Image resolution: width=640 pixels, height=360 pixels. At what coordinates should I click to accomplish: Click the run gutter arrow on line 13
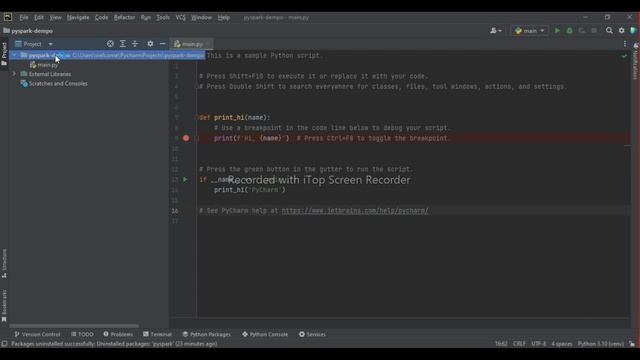(x=185, y=179)
